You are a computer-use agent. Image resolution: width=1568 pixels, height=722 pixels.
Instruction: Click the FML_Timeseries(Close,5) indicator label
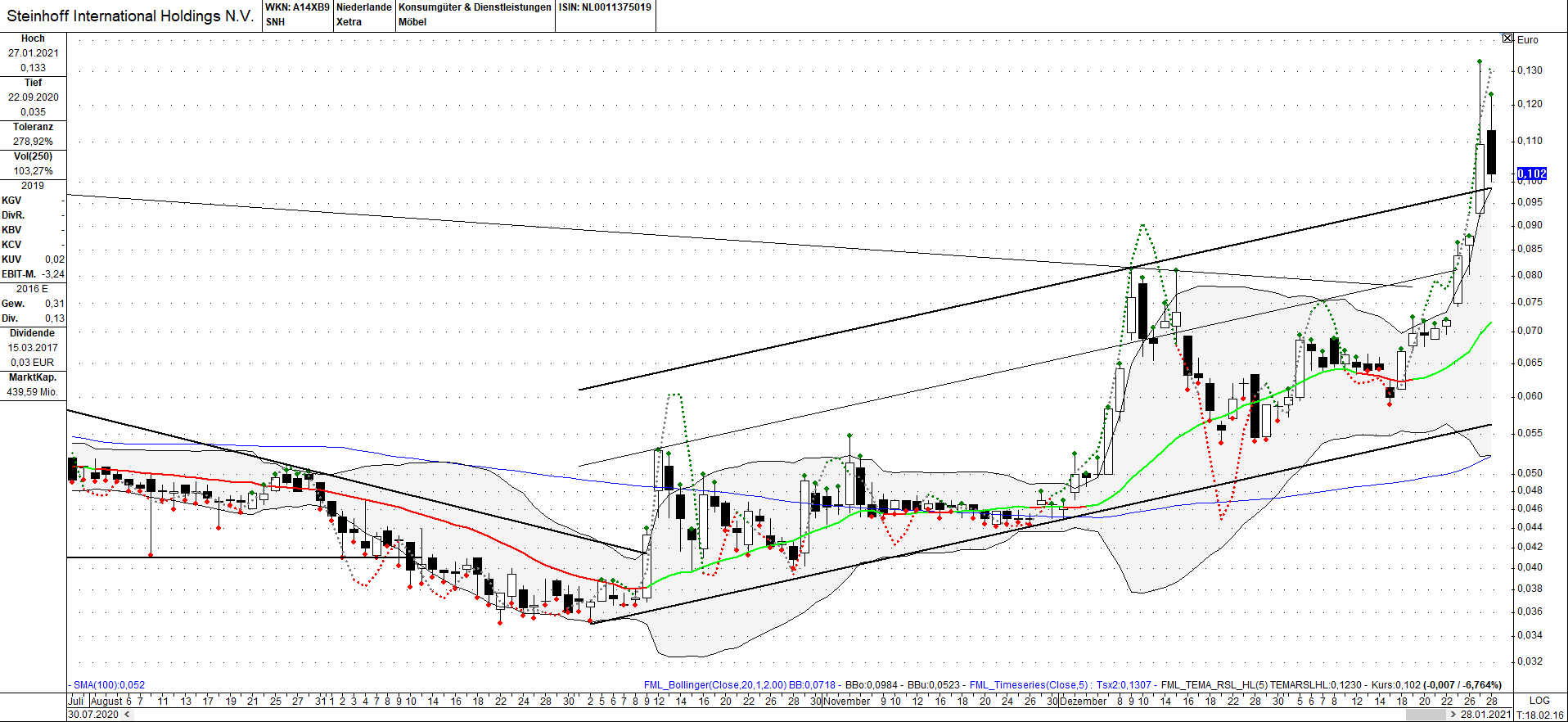click(1029, 685)
